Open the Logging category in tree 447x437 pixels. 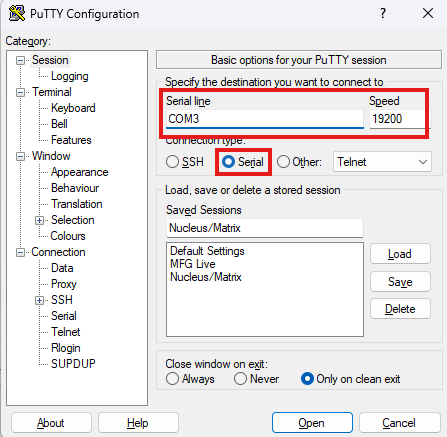click(70, 76)
